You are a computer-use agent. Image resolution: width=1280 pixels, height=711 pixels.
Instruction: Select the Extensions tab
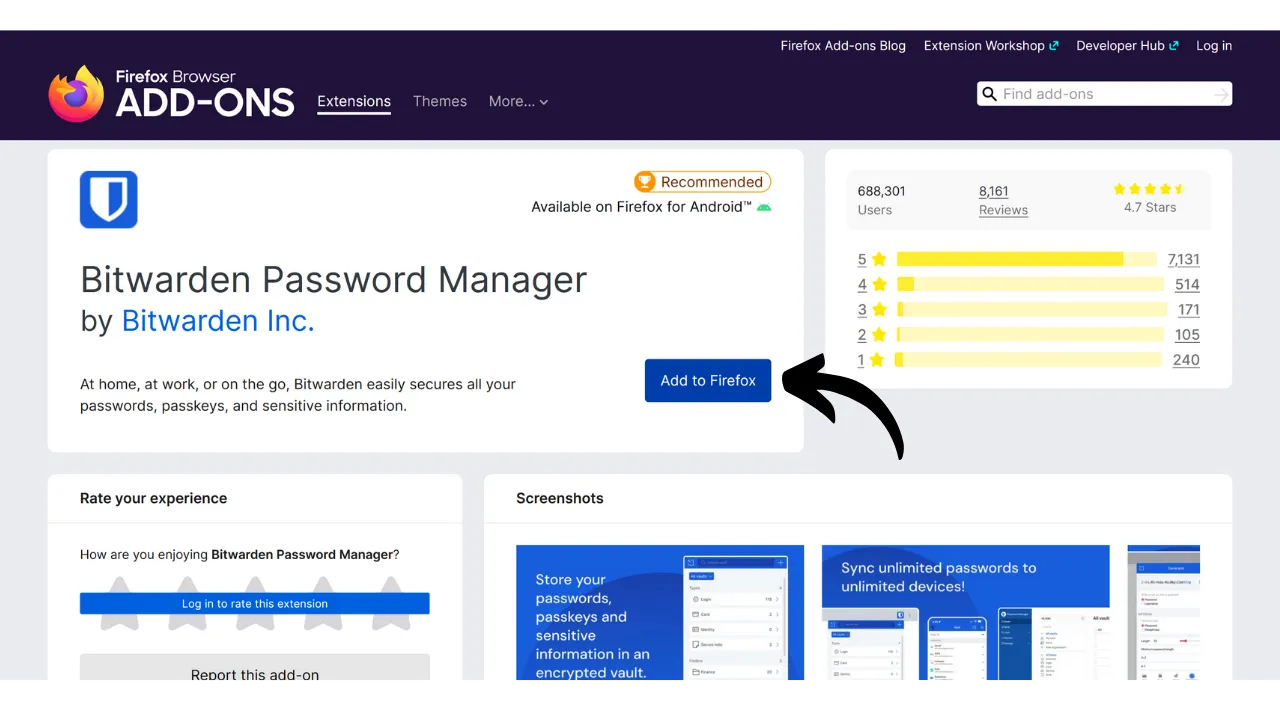[354, 101]
